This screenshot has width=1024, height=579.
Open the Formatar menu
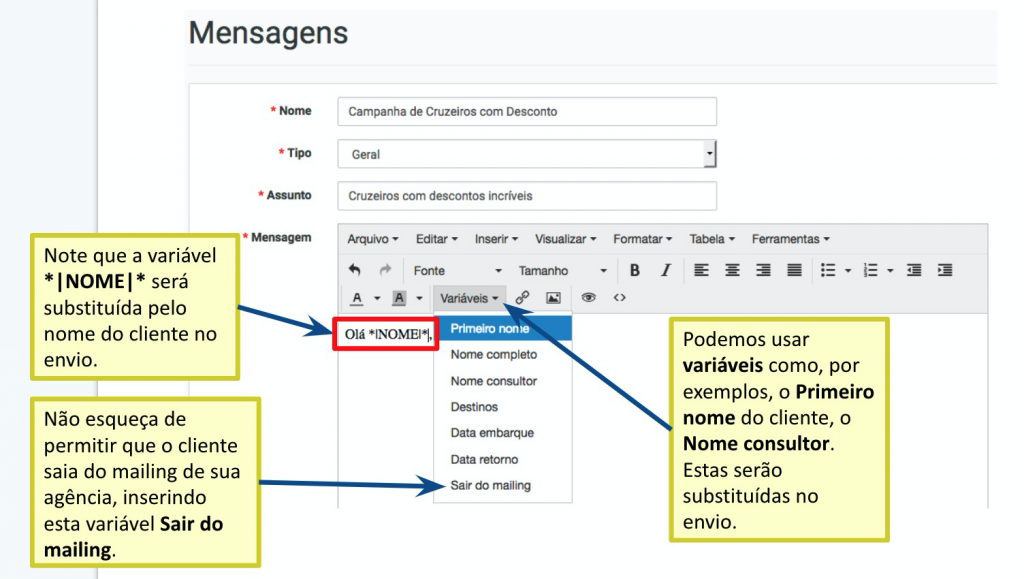point(642,239)
